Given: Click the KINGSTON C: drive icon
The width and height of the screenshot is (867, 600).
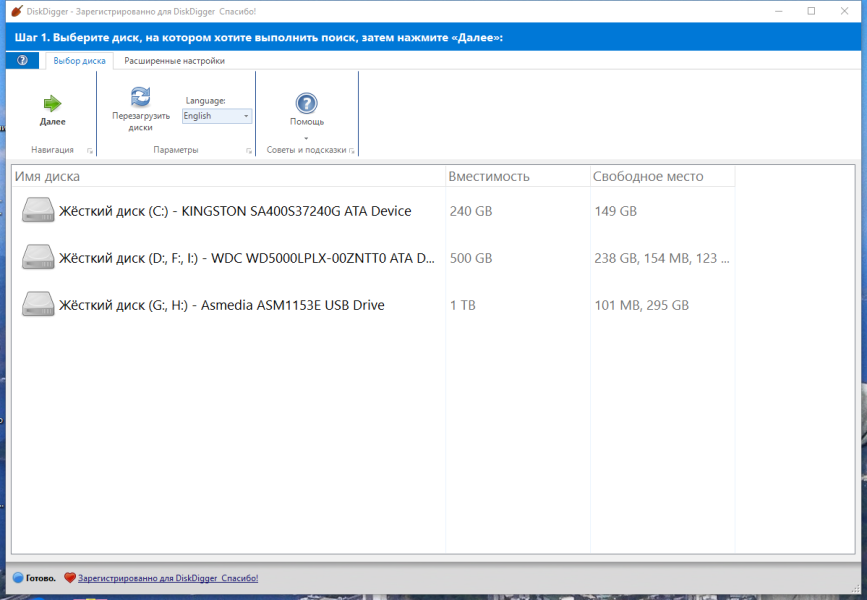Looking at the screenshot, I should [38, 211].
